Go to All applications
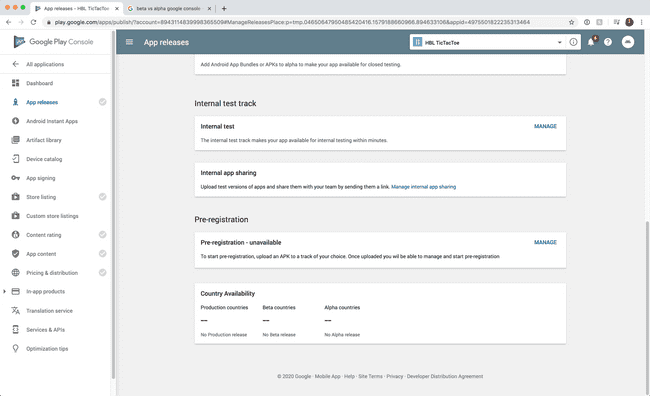The height and width of the screenshot is (396, 650). [x=45, y=64]
